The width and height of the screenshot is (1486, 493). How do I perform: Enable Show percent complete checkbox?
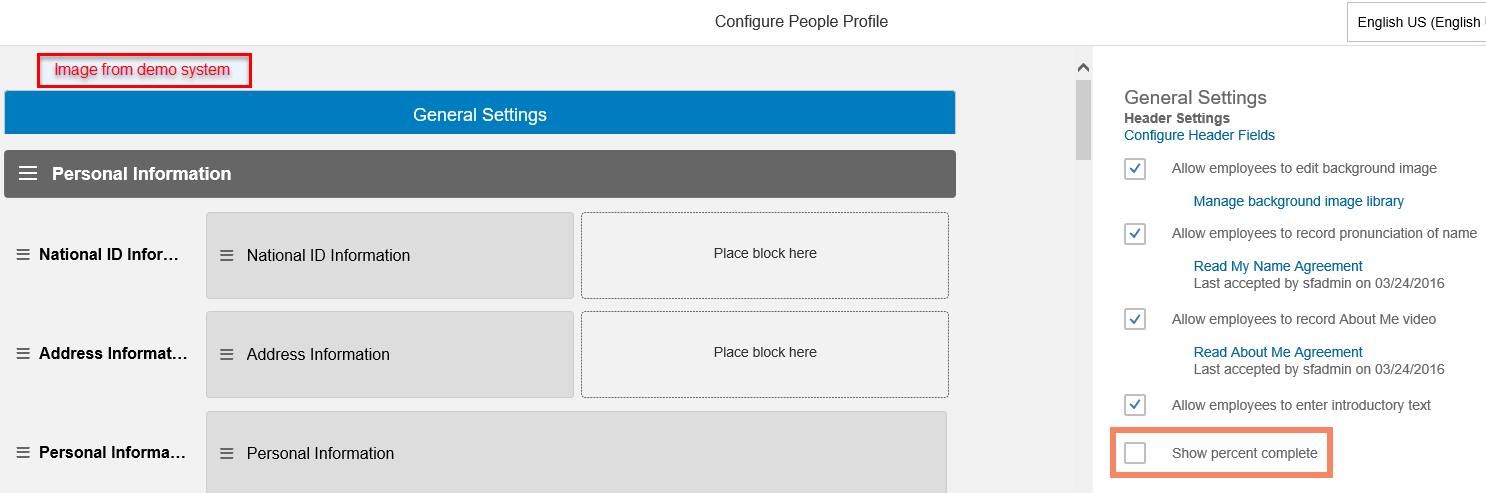[x=1135, y=453]
